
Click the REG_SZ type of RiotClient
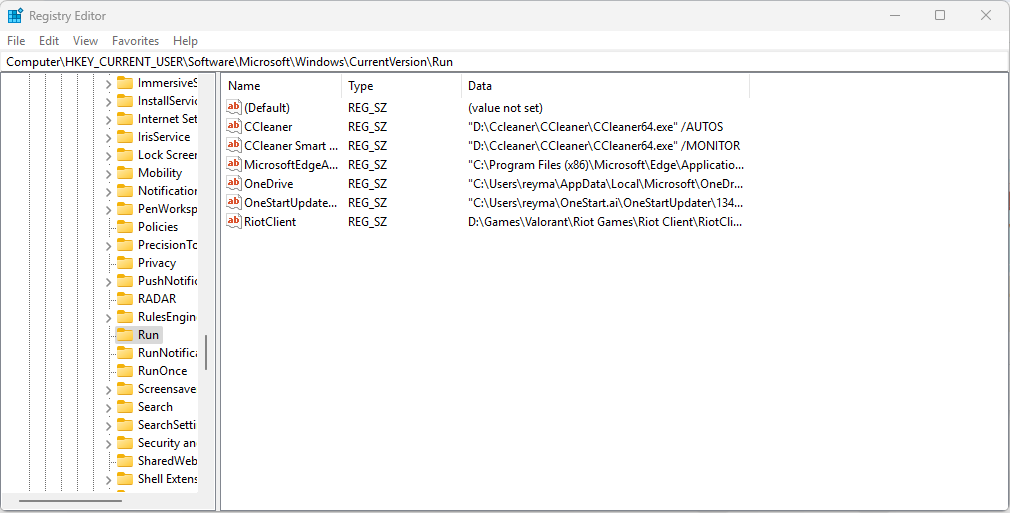pos(368,222)
